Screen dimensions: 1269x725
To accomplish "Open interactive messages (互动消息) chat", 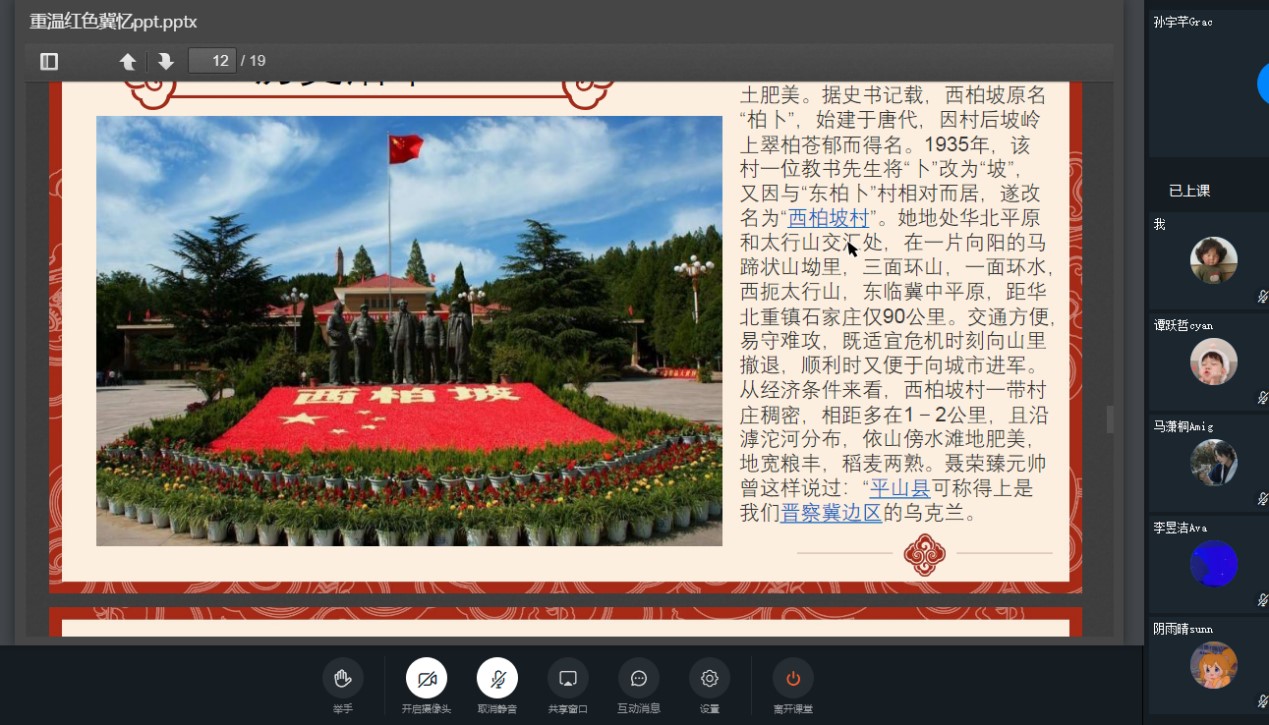I will click(639, 679).
